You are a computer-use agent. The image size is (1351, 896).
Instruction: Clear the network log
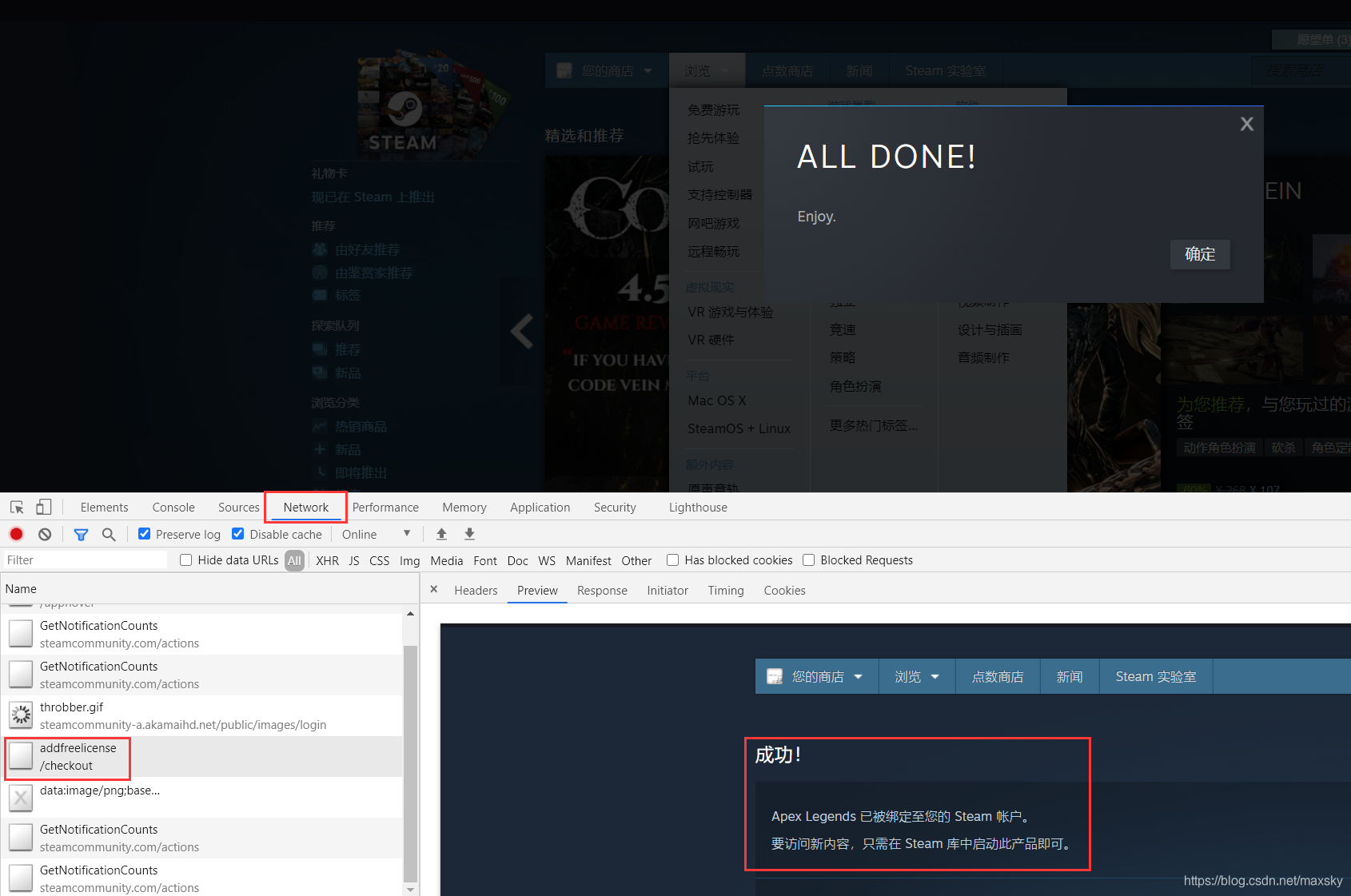click(45, 534)
